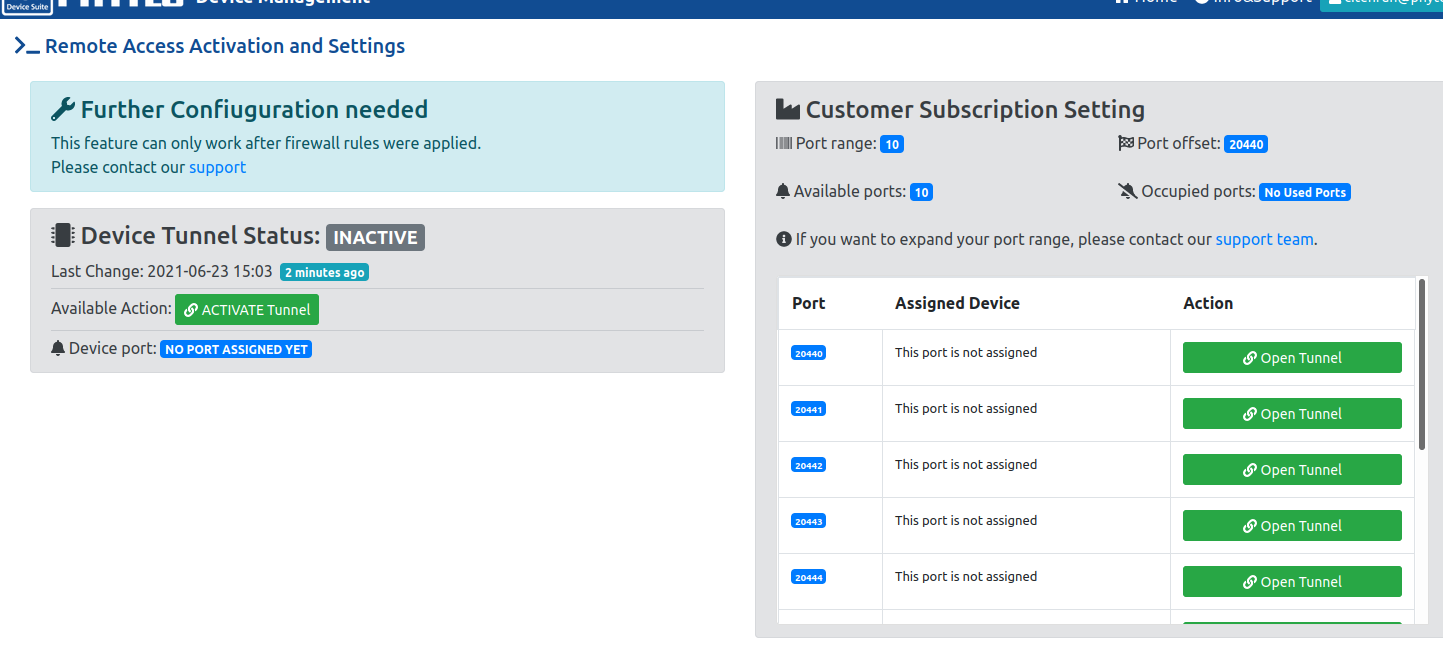
Task: Activate the device tunnel
Action: 247,310
